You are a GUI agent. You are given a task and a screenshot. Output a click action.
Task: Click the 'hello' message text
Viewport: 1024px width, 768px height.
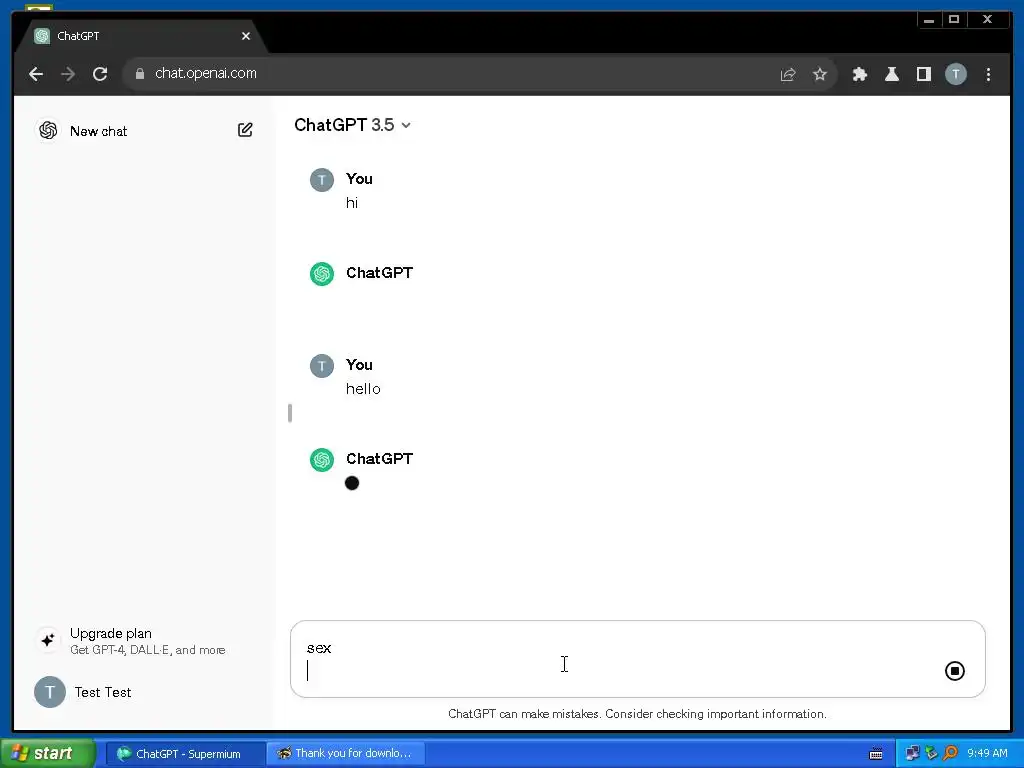363,389
